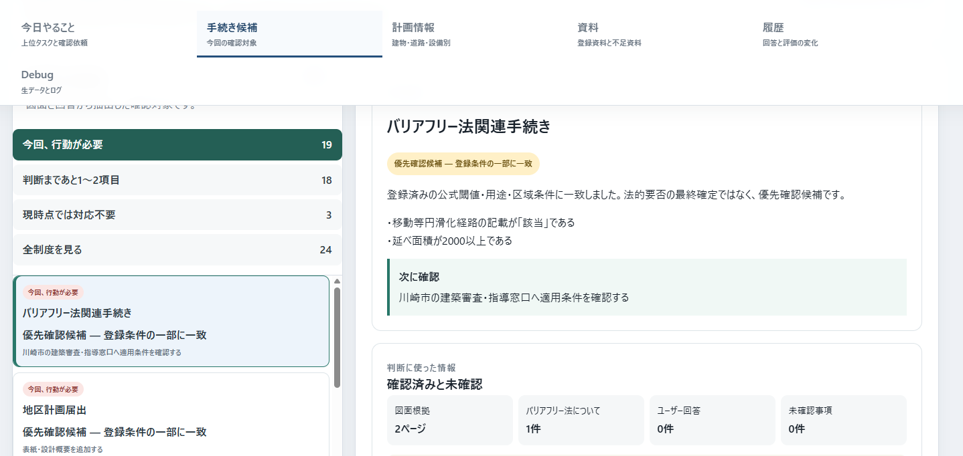Select the バリアフリー法関連手続き card in the list
963x456 pixels.
pyautogui.click(x=171, y=321)
